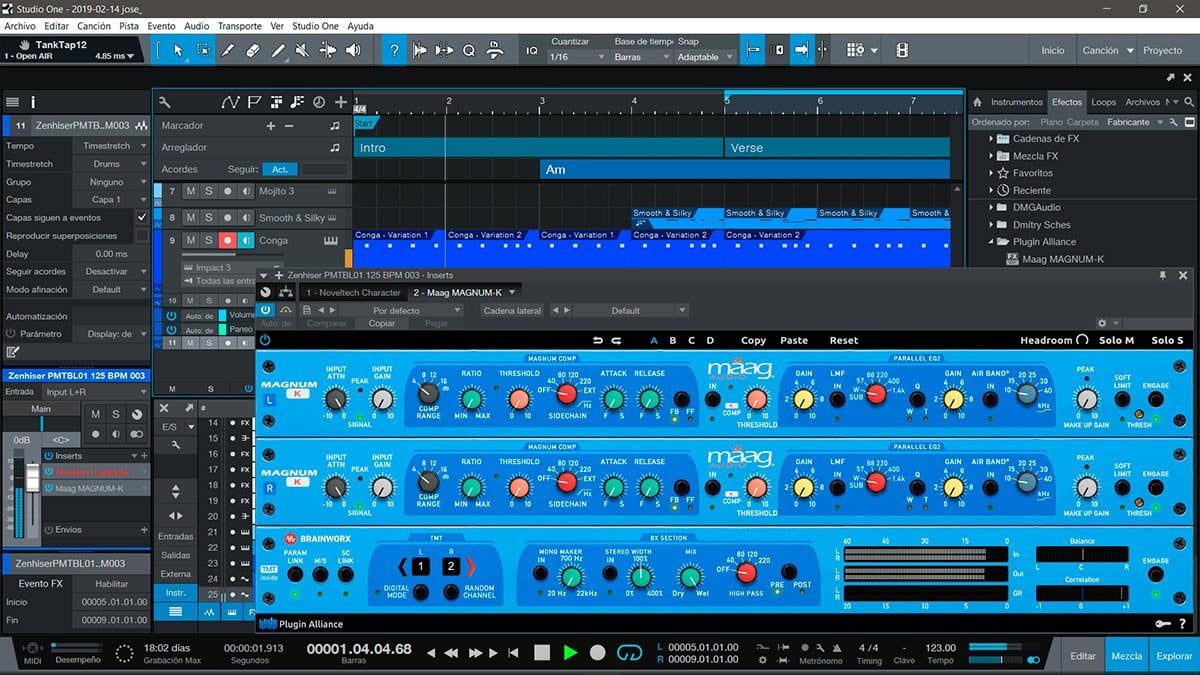The width and height of the screenshot is (1200, 675).
Task: Expand the Cadenas de FX folder
Action: [992, 139]
